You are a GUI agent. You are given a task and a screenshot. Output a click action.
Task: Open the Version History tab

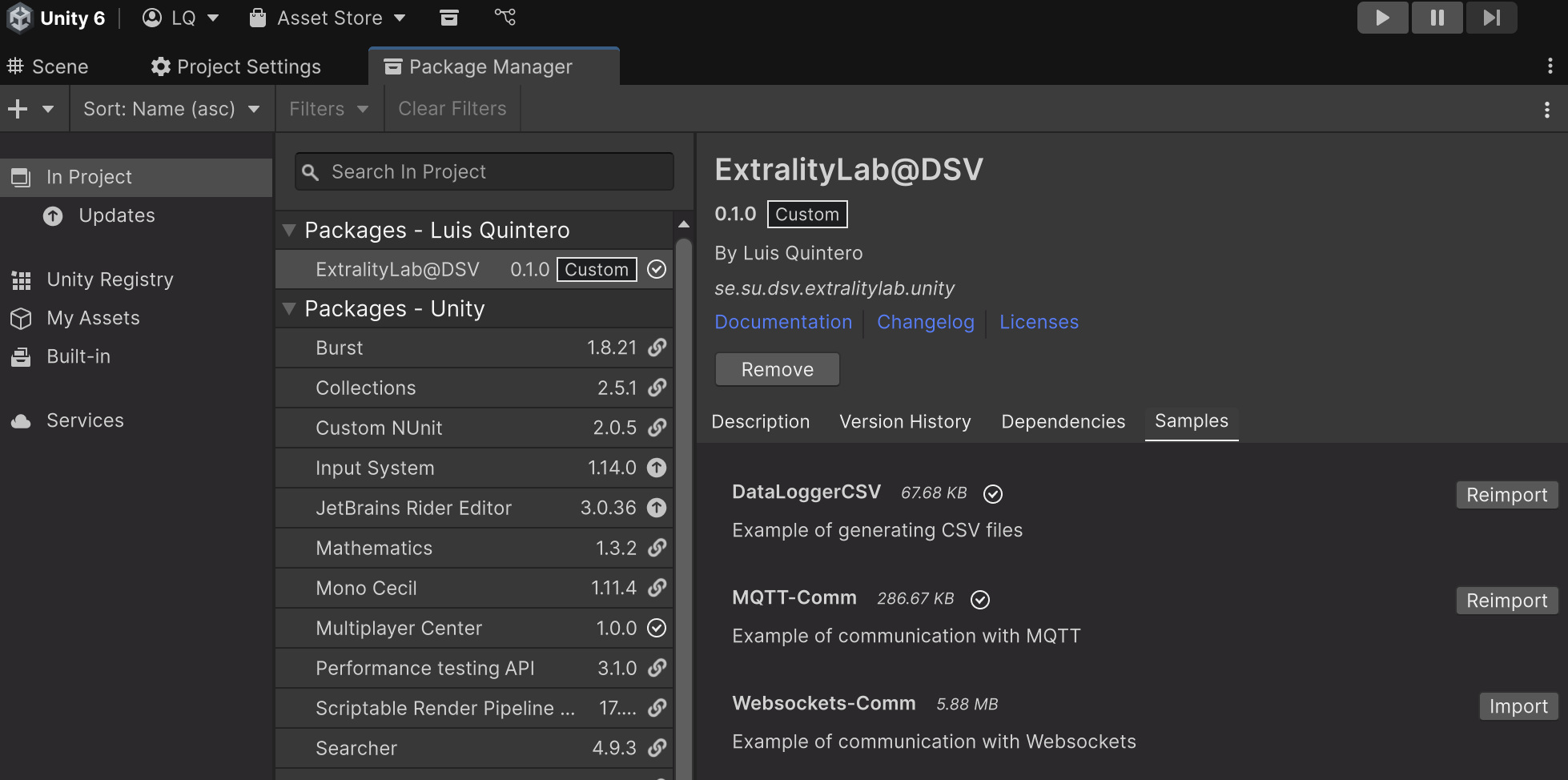pyautogui.click(x=905, y=421)
